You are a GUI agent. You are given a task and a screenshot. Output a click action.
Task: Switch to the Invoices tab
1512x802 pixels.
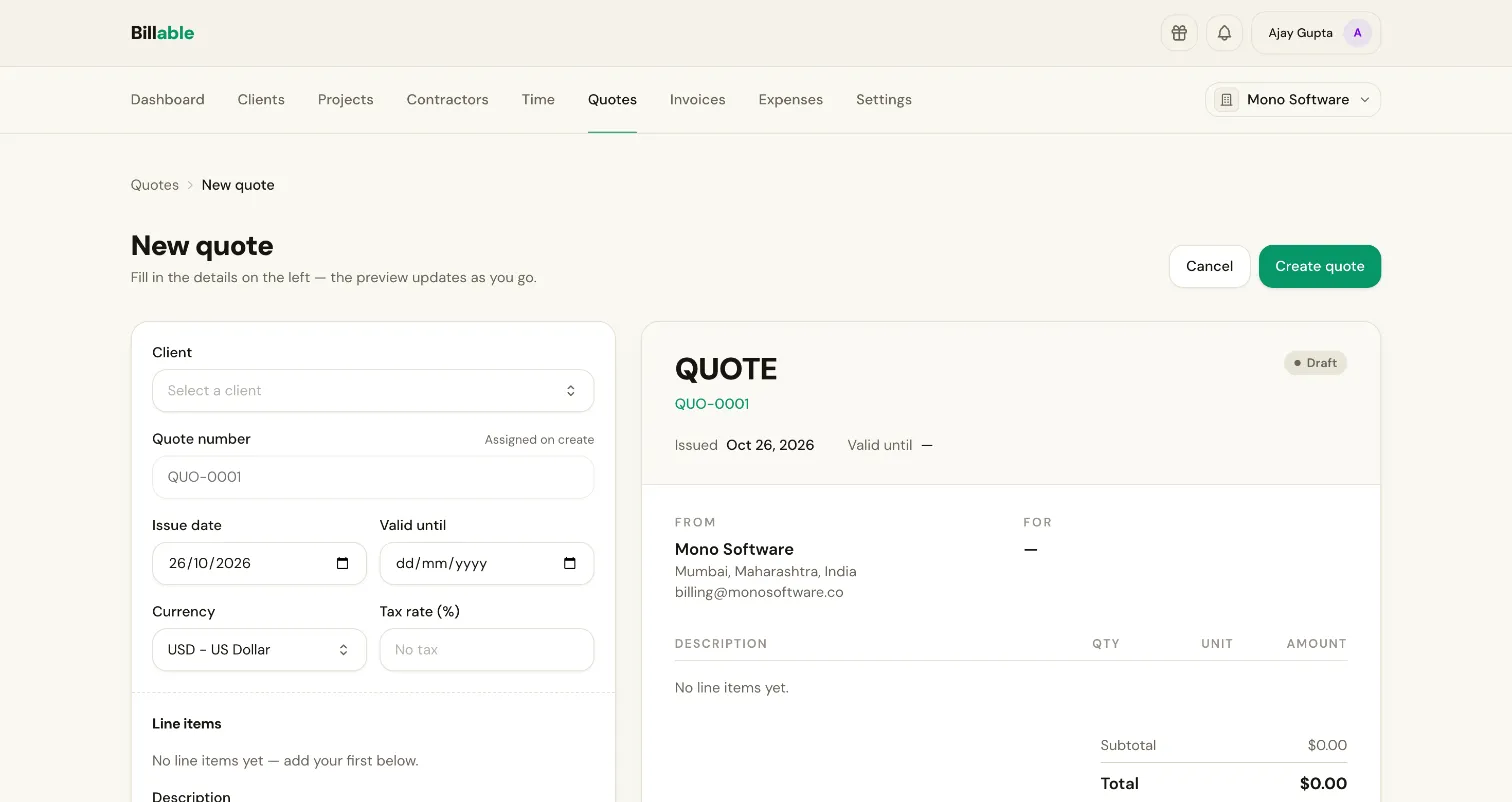tap(698, 100)
